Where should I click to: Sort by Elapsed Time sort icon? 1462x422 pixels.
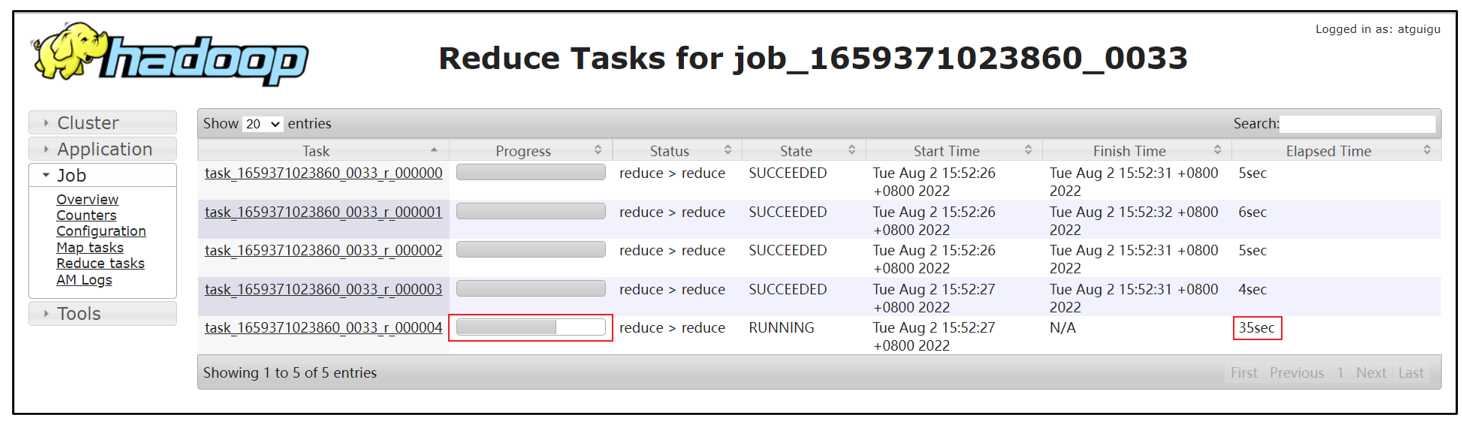(1427, 150)
